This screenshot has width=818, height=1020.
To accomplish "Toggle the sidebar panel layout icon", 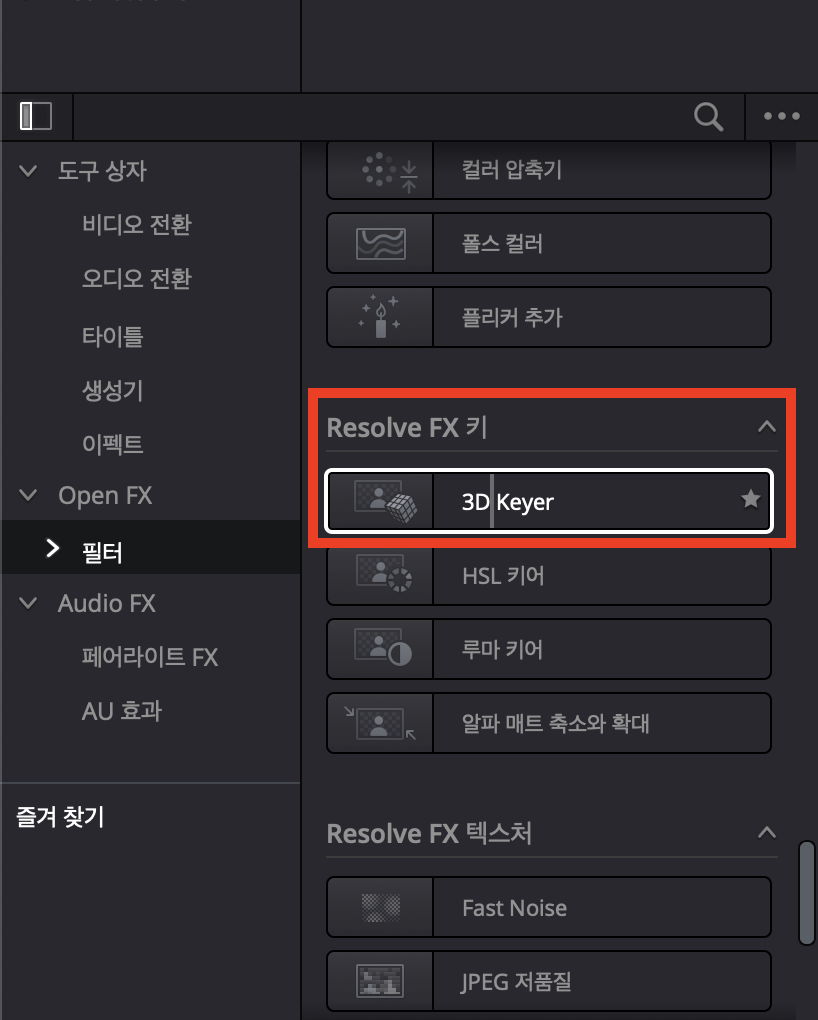I will point(36,116).
